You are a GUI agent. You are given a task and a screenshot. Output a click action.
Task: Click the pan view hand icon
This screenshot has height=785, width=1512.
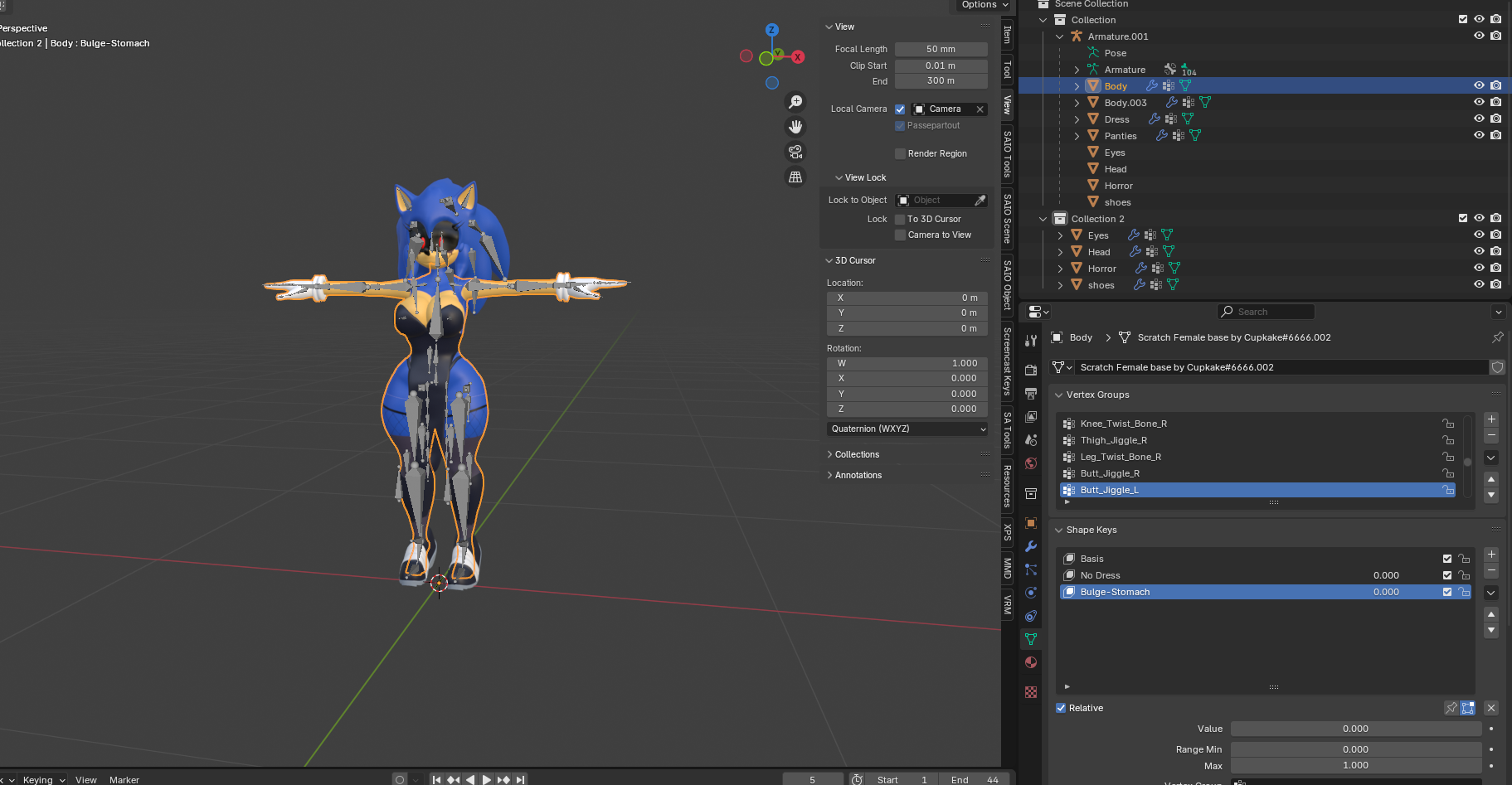[795, 127]
